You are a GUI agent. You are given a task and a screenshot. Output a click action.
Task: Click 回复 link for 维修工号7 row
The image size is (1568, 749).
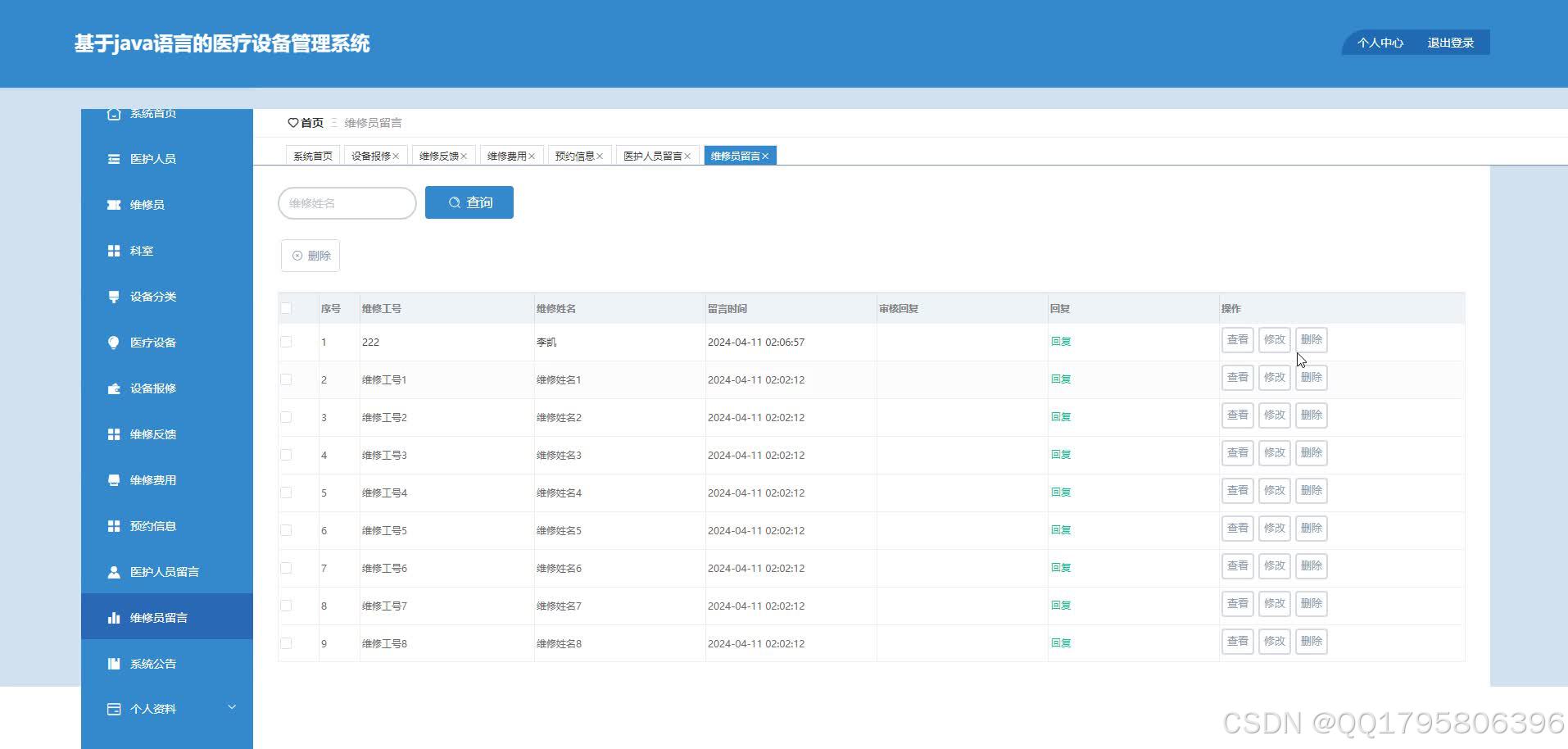click(x=1061, y=606)
